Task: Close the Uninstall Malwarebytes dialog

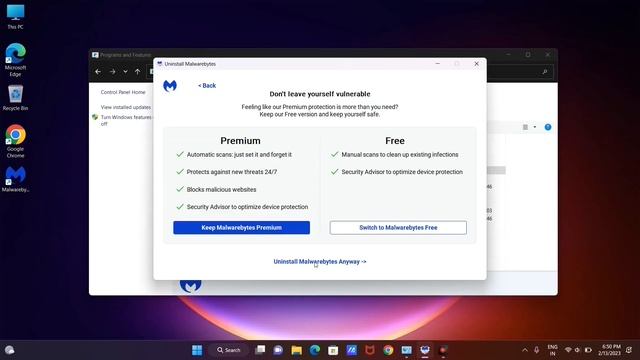Action: [x=476, y=64]
